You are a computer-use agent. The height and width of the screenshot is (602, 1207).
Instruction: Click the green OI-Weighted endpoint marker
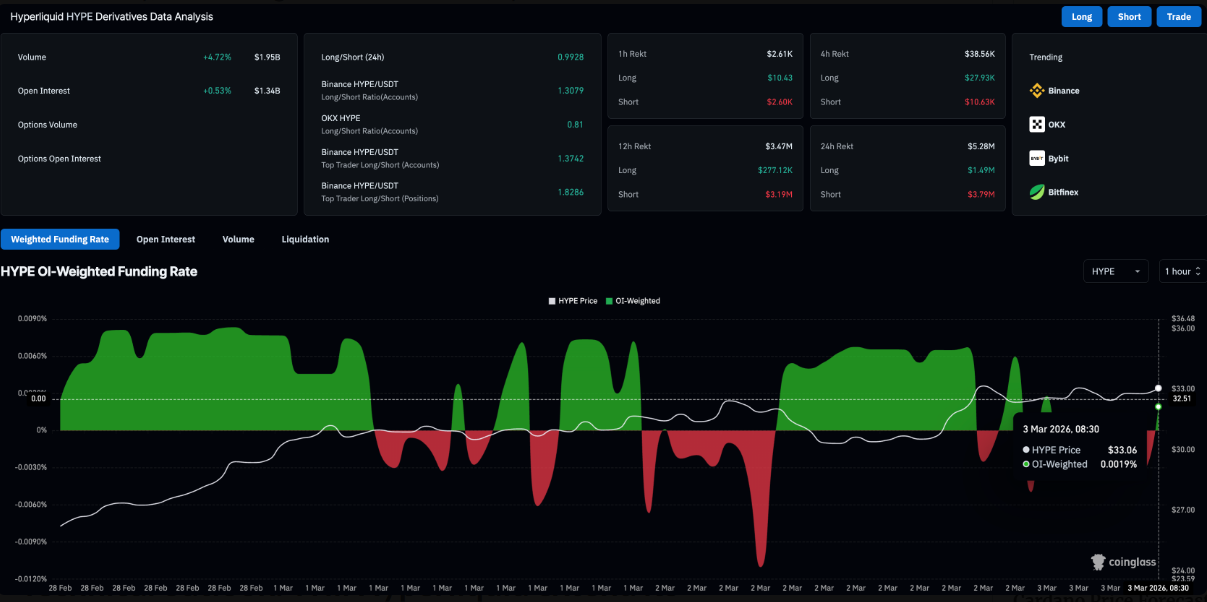[x=1158, y=407]
